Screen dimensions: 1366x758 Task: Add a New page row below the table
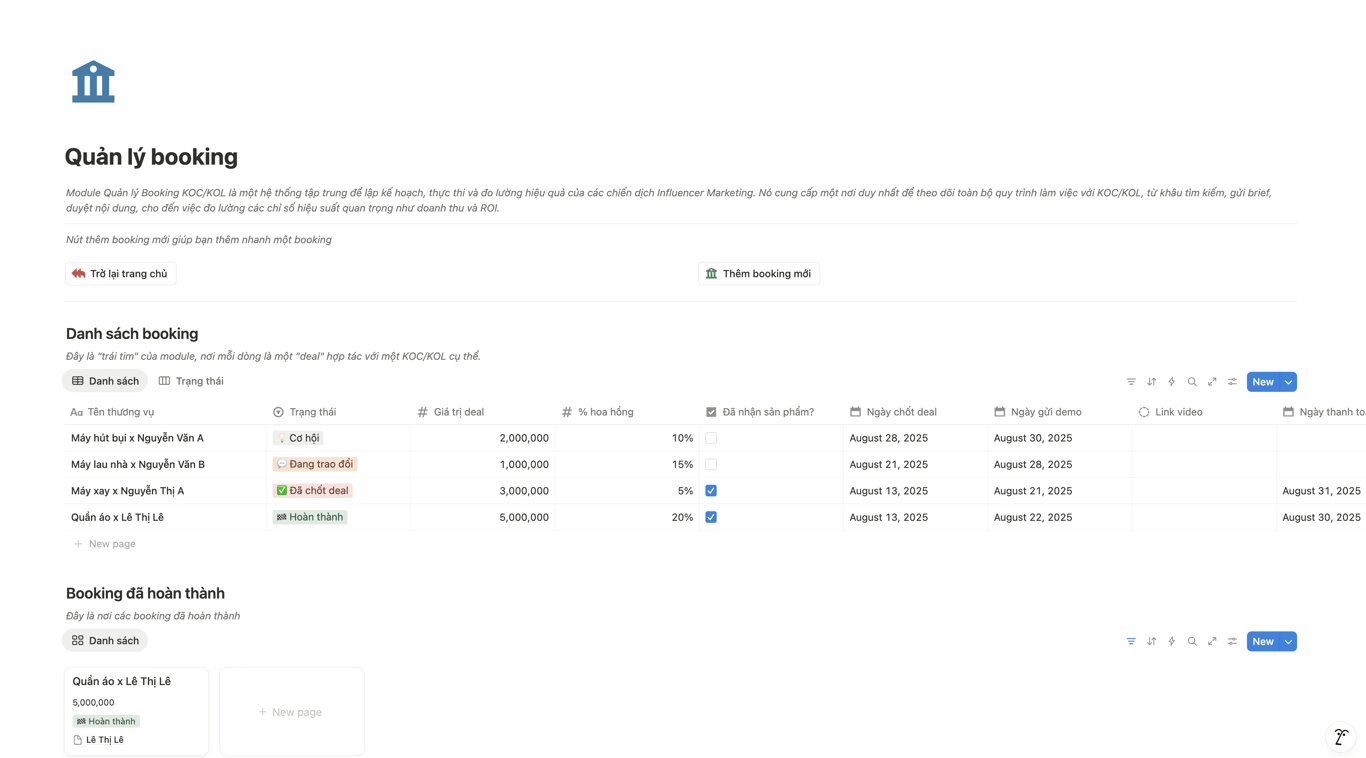pyautogui.click(x=105, y=544)
